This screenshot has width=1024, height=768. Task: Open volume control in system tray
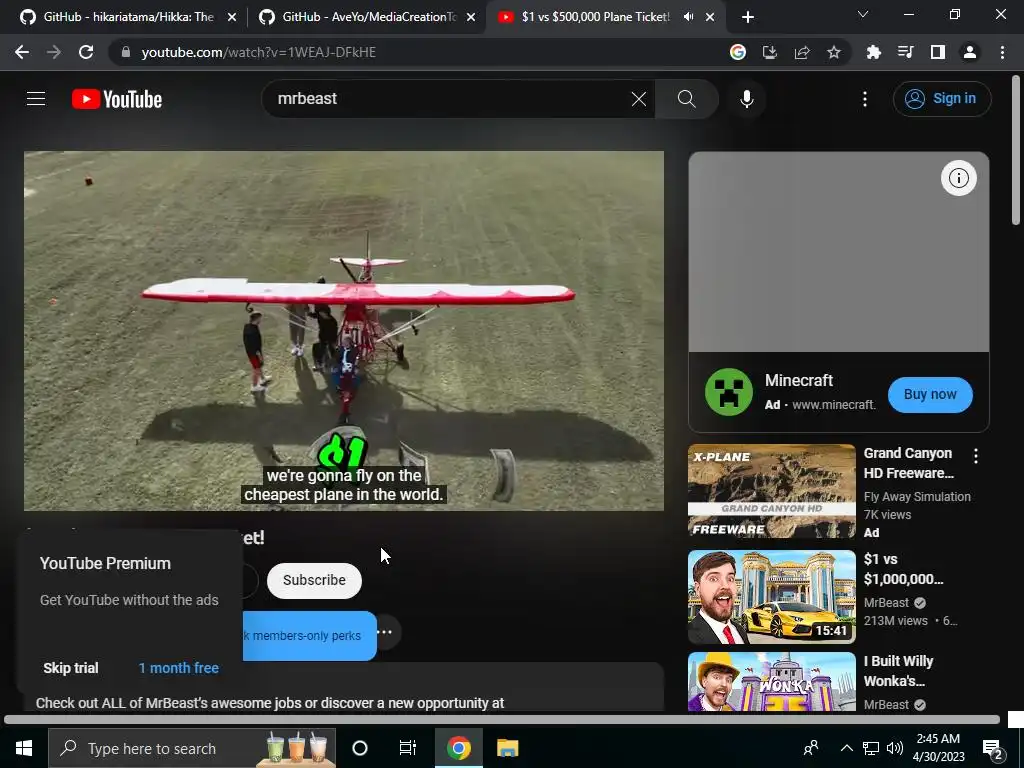tap(895, 748)
